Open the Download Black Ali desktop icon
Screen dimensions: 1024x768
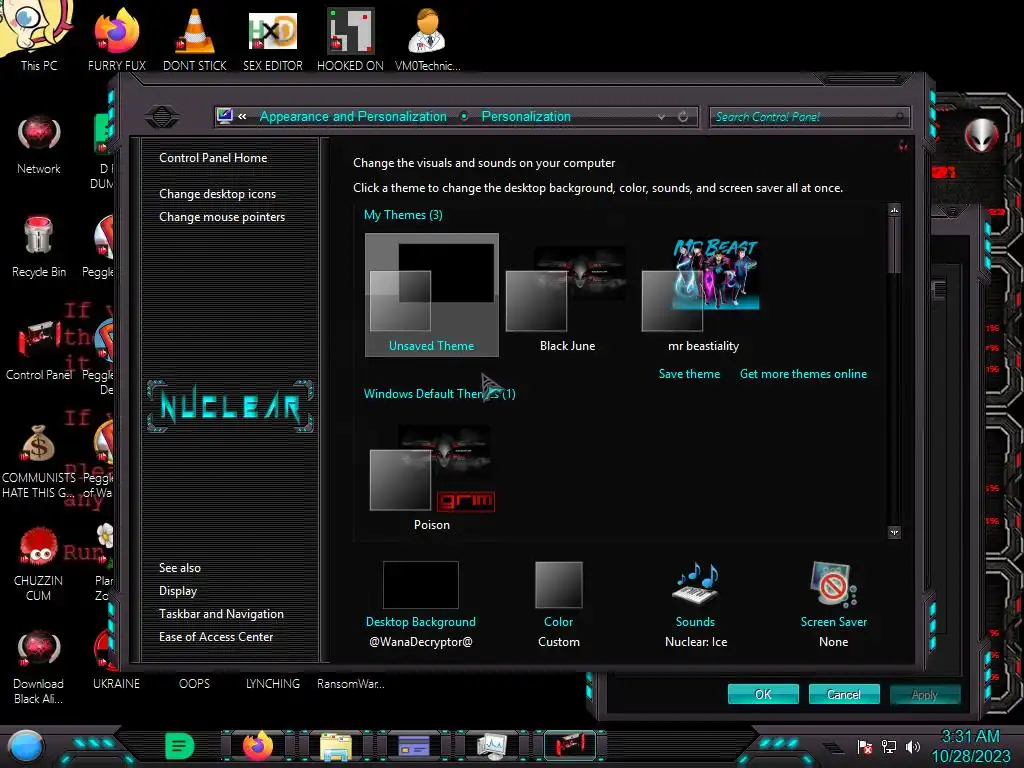pyautogui.click(x=39, y=667)
